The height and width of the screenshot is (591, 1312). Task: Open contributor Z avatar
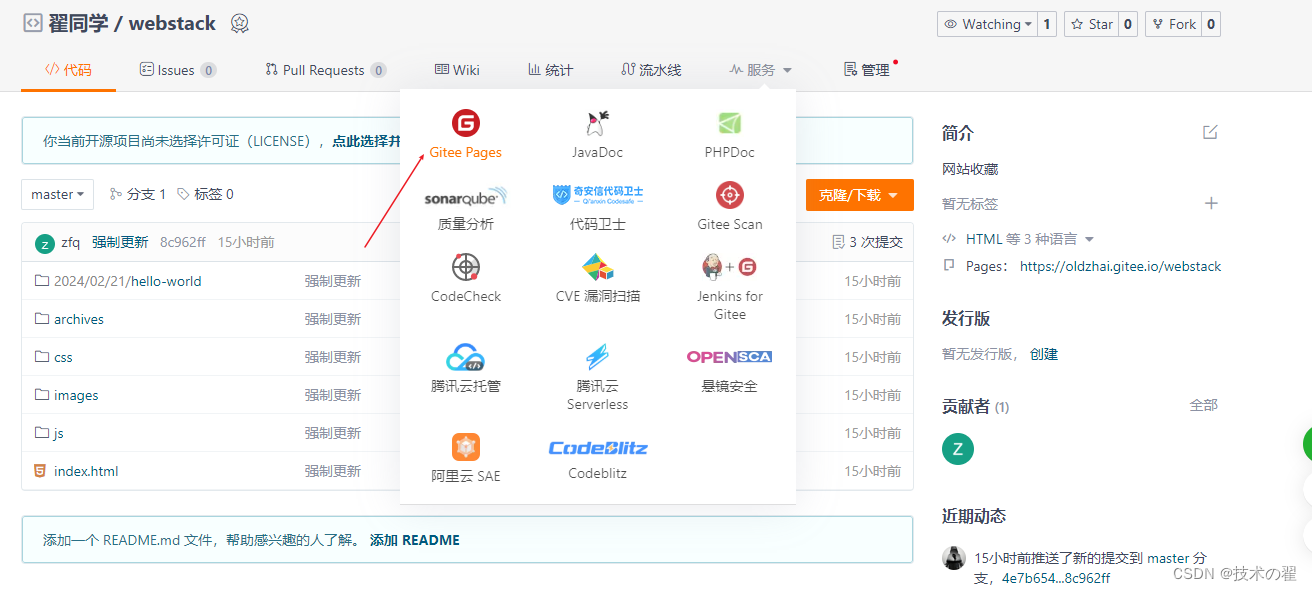(x=958, y=449)
